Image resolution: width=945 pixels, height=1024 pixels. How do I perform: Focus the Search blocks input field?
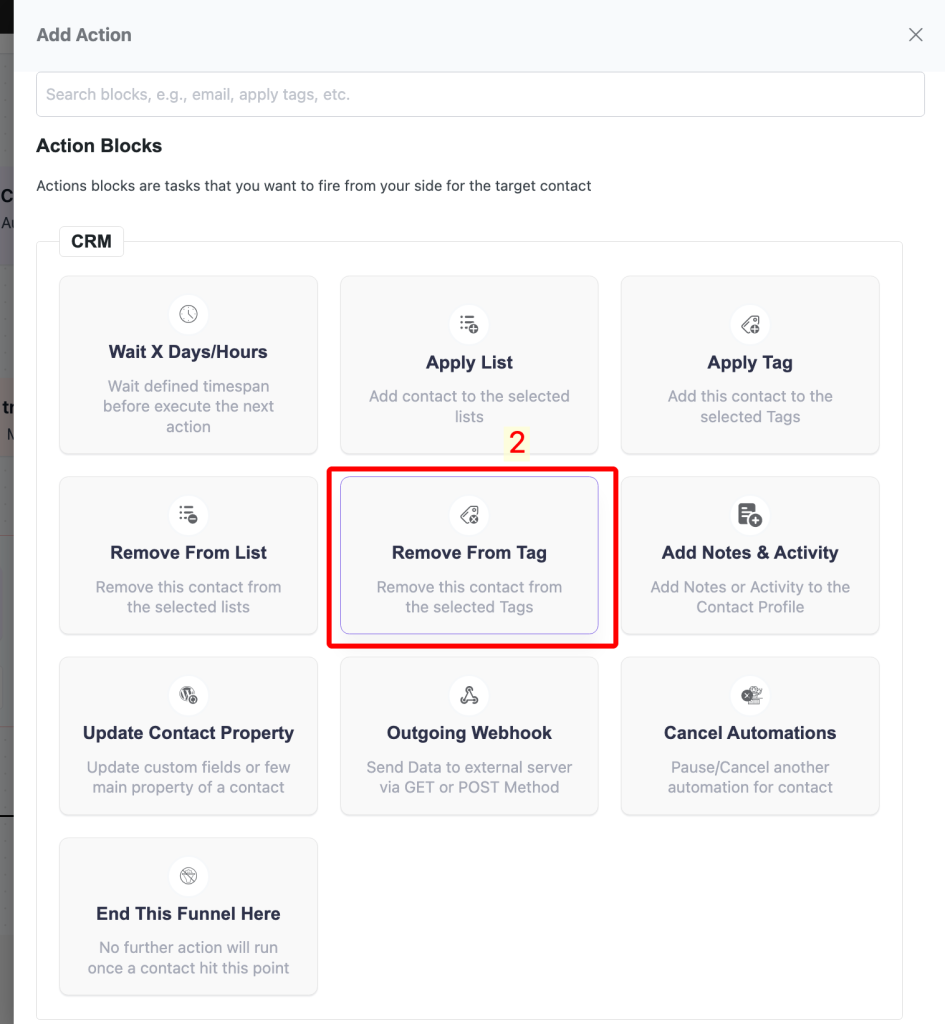tap(480, 95)
